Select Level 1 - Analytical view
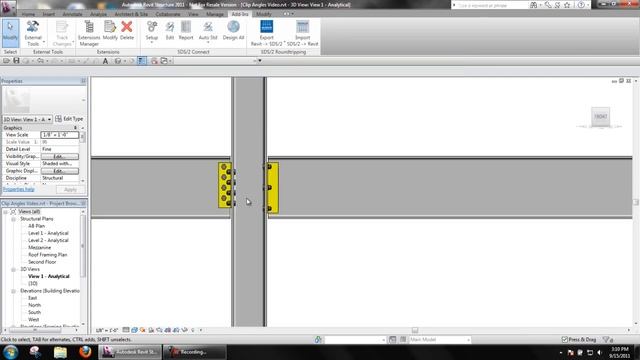 click(x=48, y=233)
